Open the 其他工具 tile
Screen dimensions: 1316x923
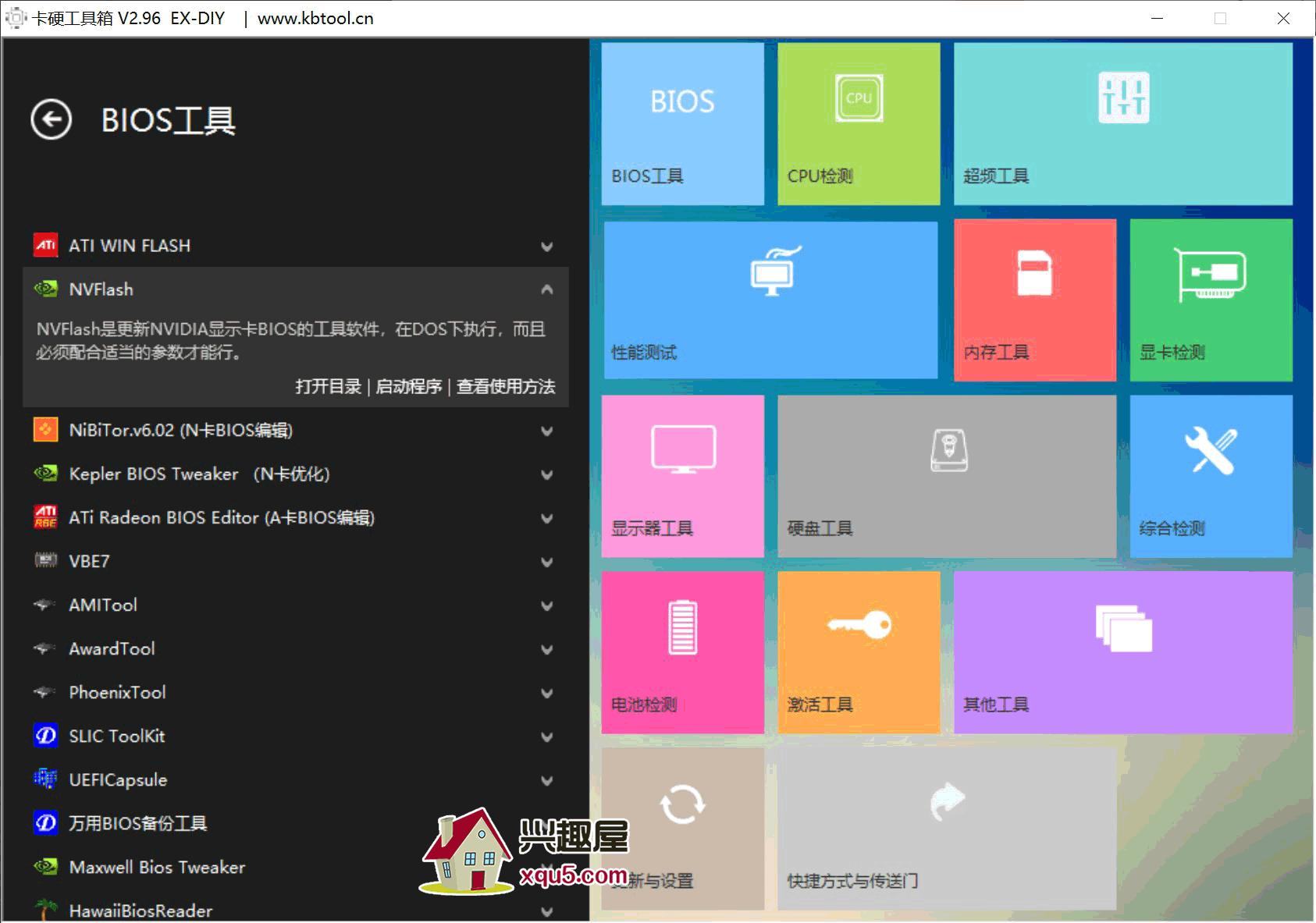[1123, 653]
